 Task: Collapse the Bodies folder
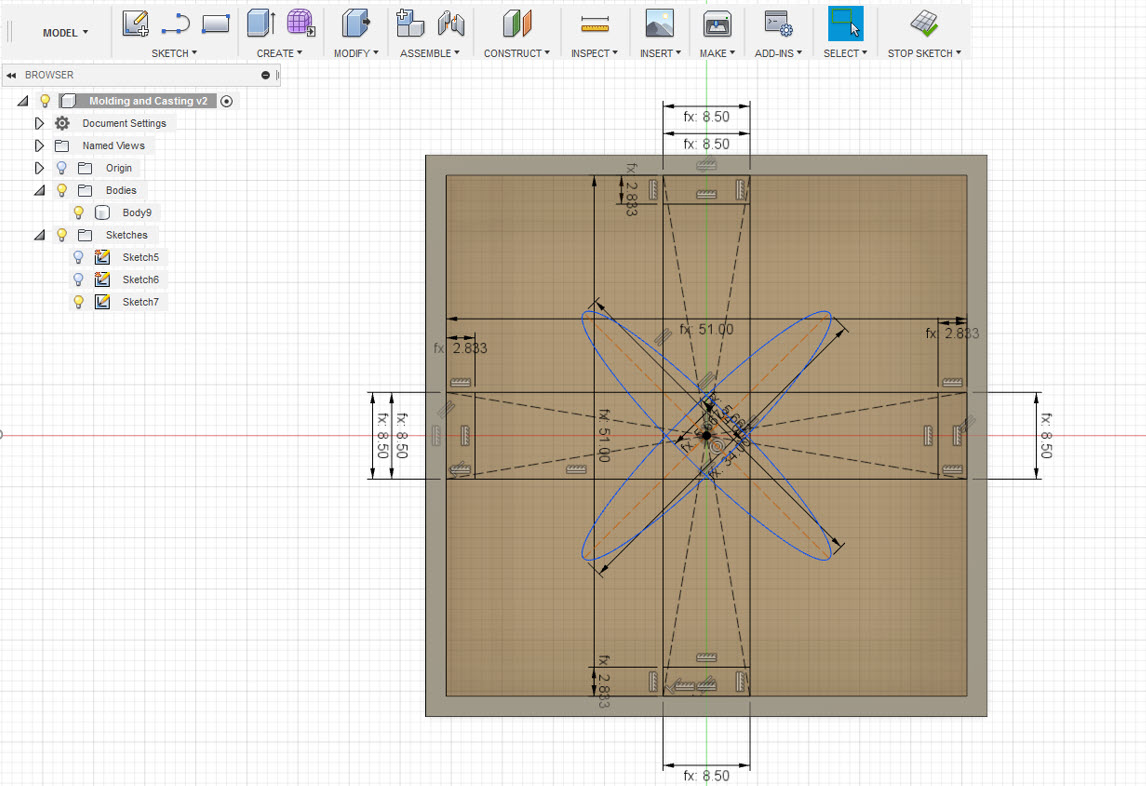click(x=39, y=190)
